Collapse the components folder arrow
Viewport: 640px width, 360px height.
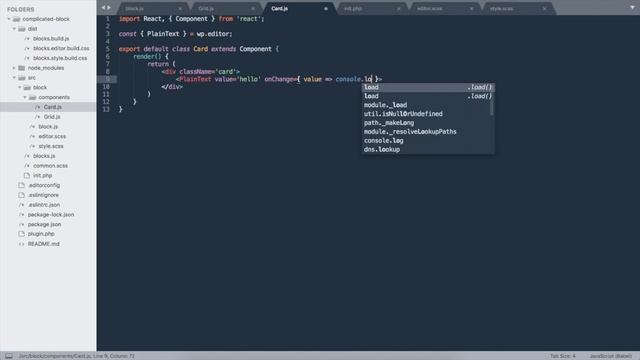[25, 98]
